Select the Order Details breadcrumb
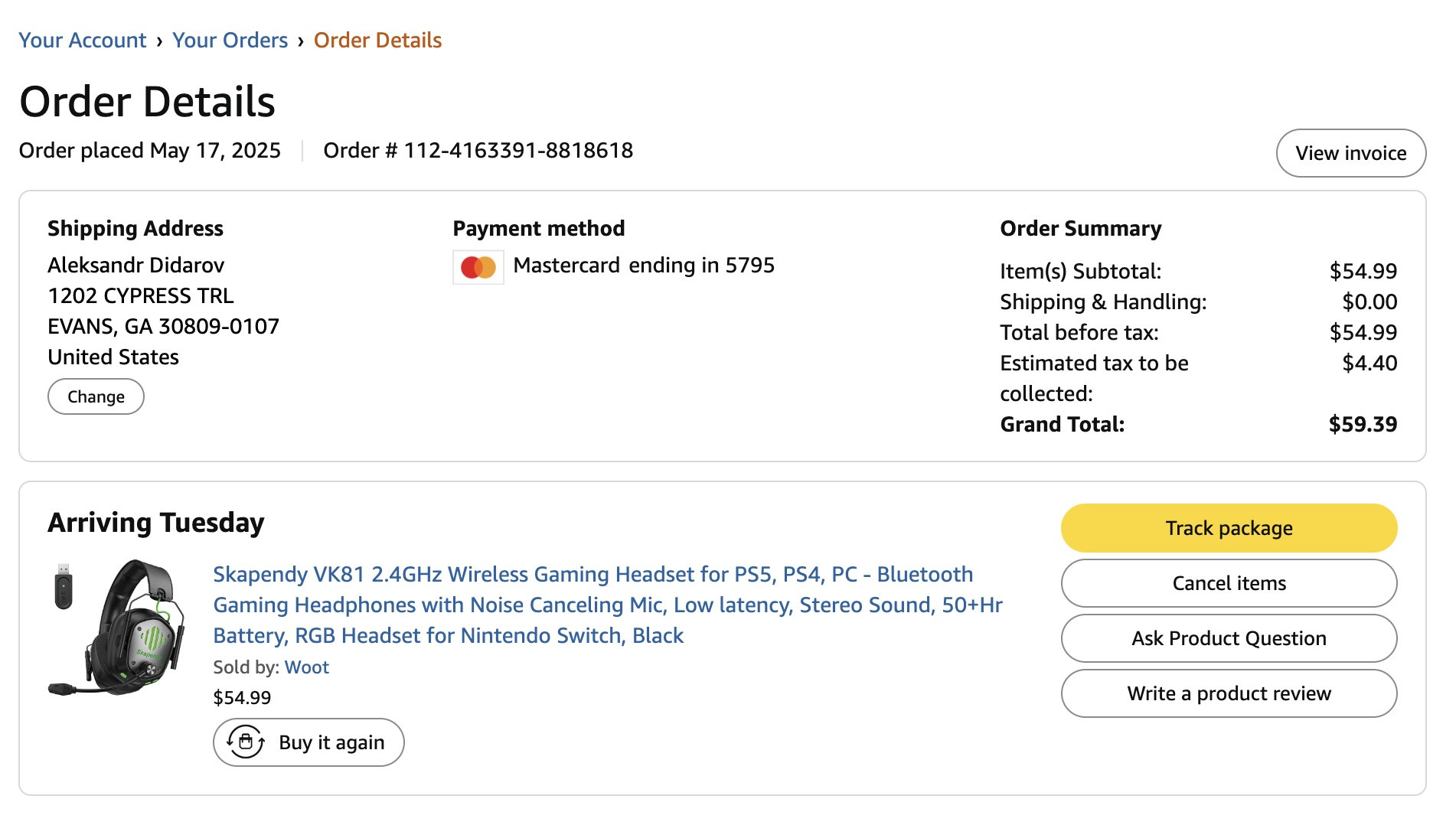The width and height of the screenshot is (1456, 825). pos(377,40)
